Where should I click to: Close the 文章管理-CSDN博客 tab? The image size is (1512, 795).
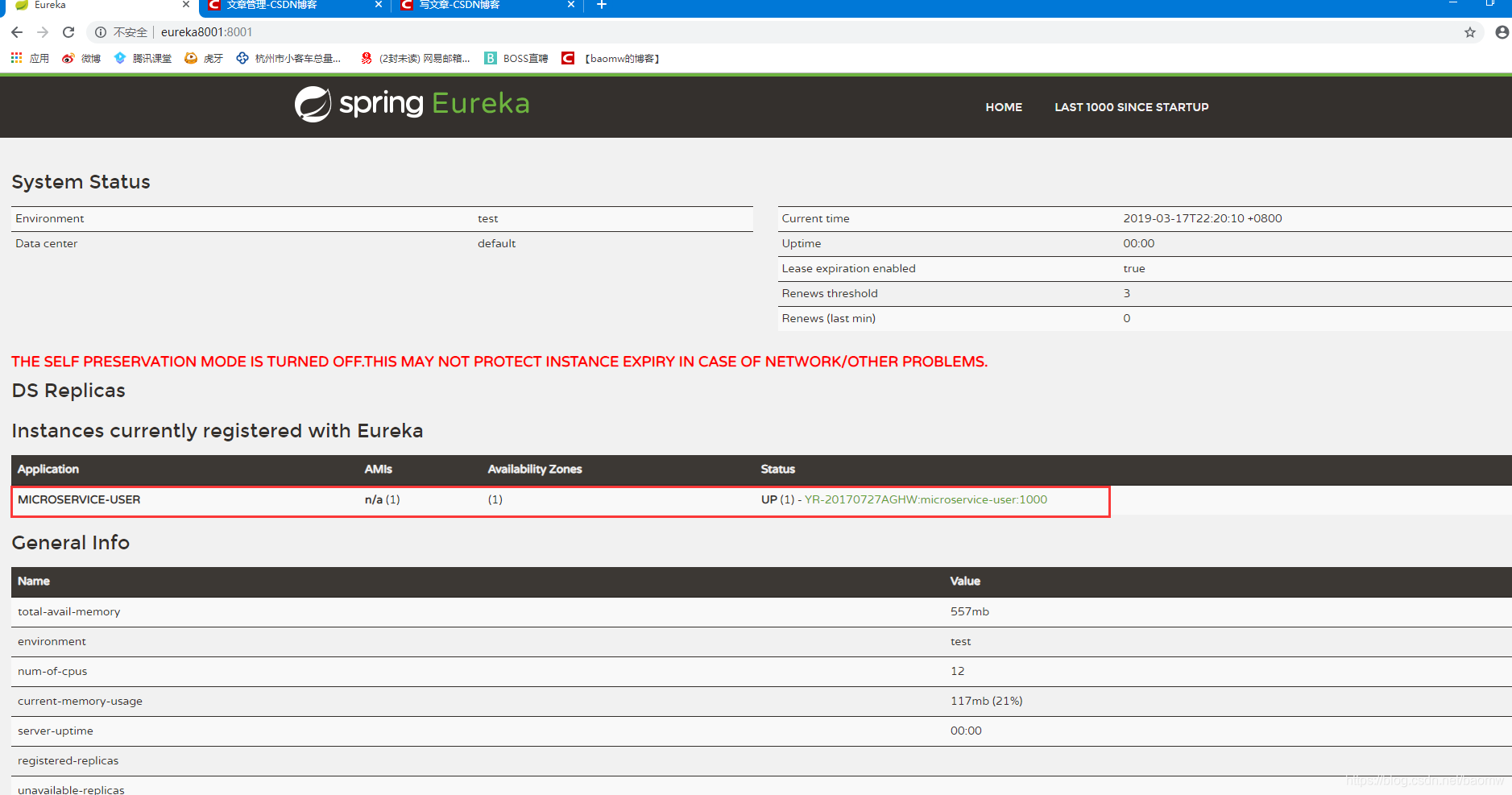coord(379,5)
